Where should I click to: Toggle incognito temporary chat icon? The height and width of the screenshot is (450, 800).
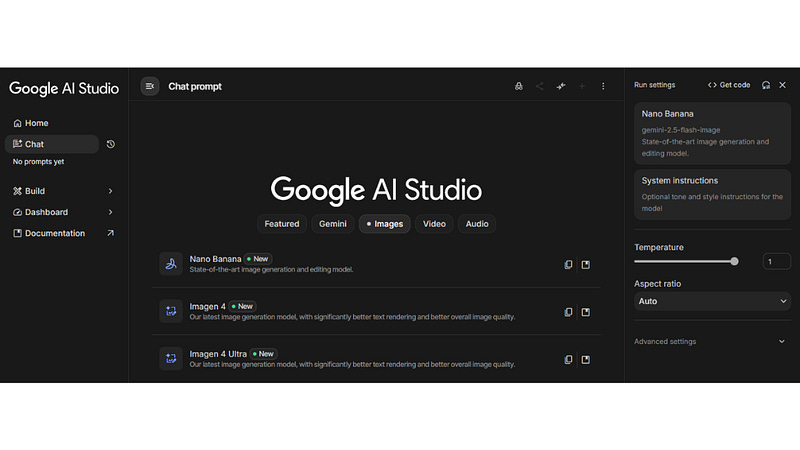pos(519,86)
